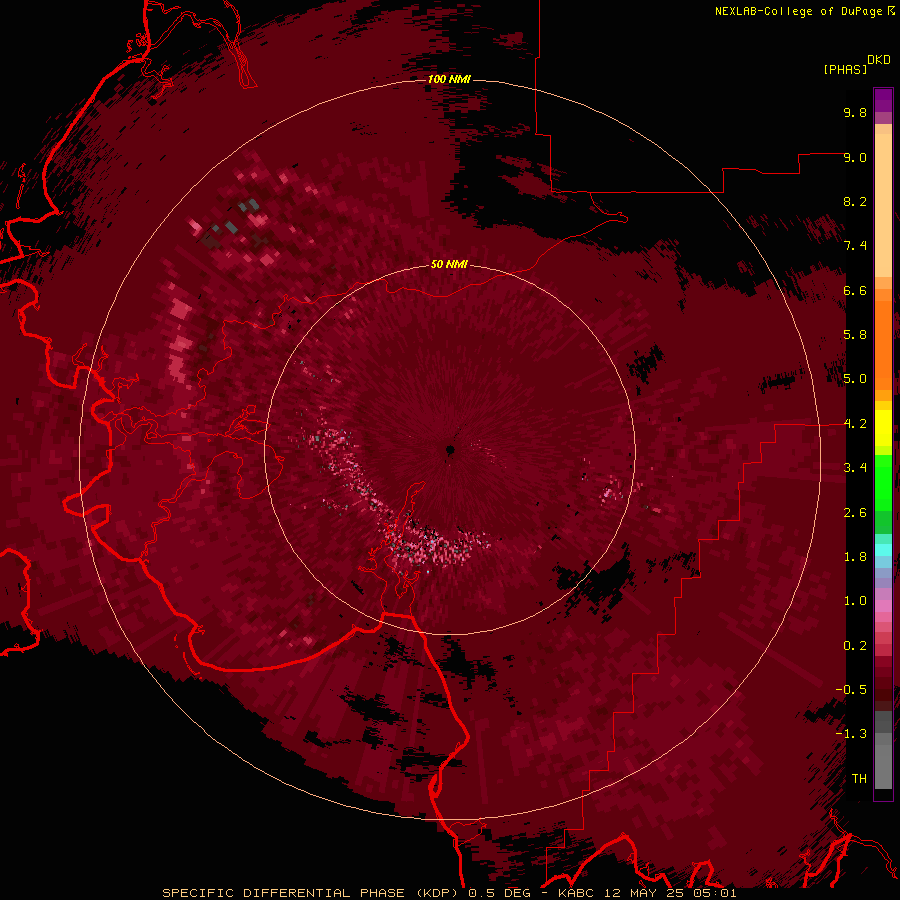Click the Specific Differential Phase caption text
Screen dimensions: 900x900
pos(449,893)
